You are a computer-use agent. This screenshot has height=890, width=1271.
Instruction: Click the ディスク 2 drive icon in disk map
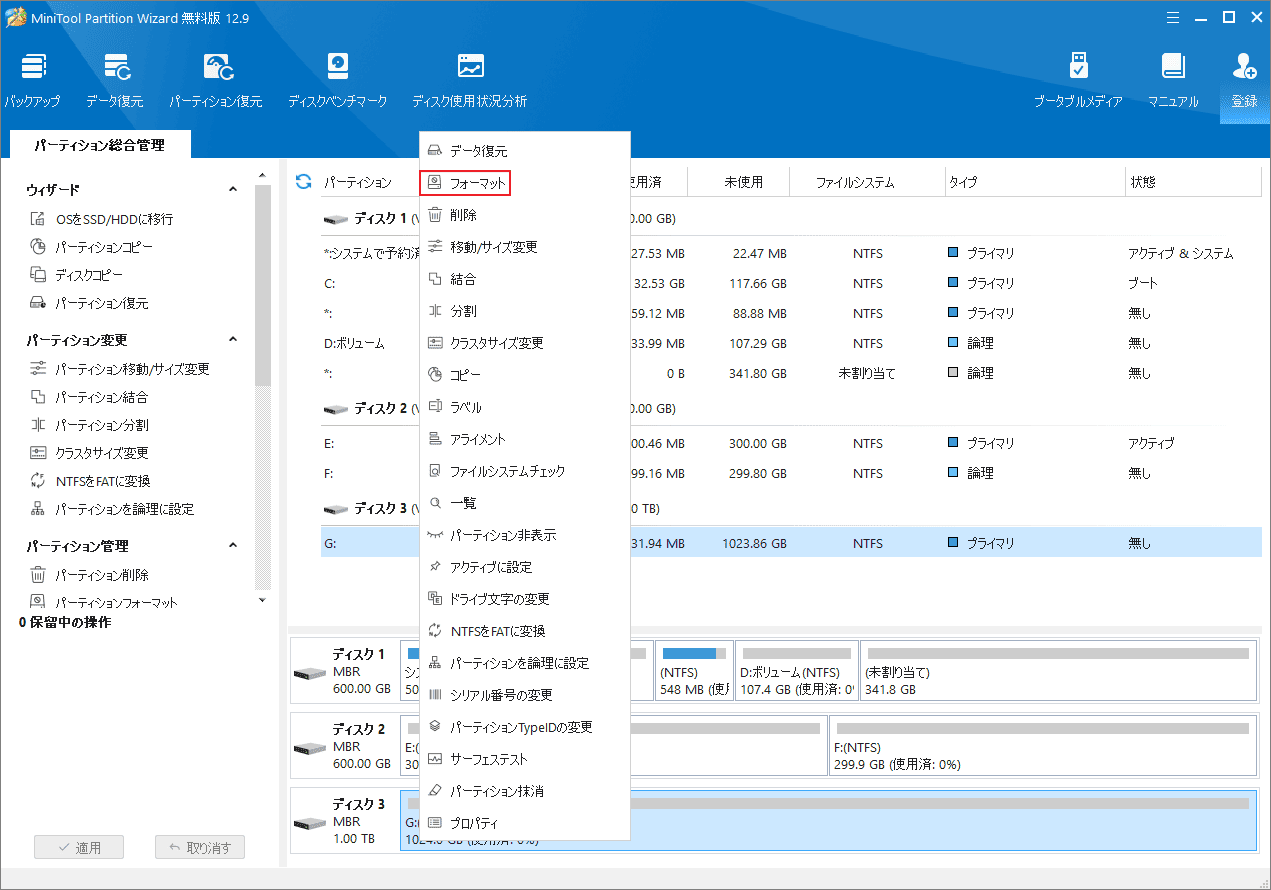[308, 747]
